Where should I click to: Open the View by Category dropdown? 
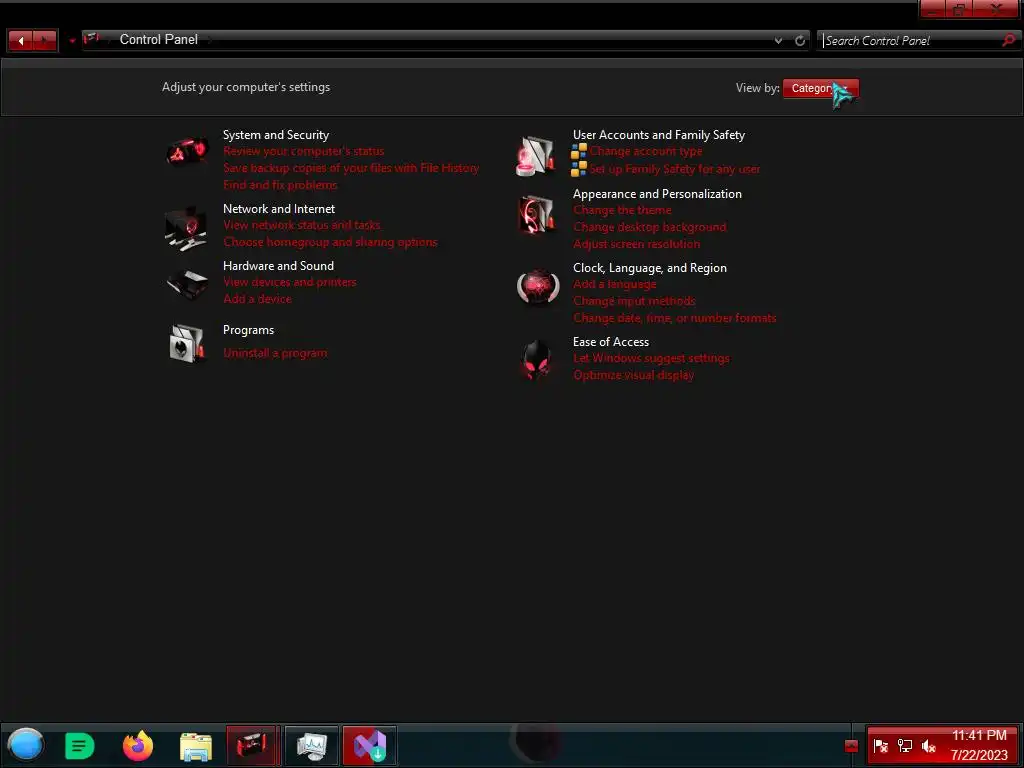[x=820, y=88]
